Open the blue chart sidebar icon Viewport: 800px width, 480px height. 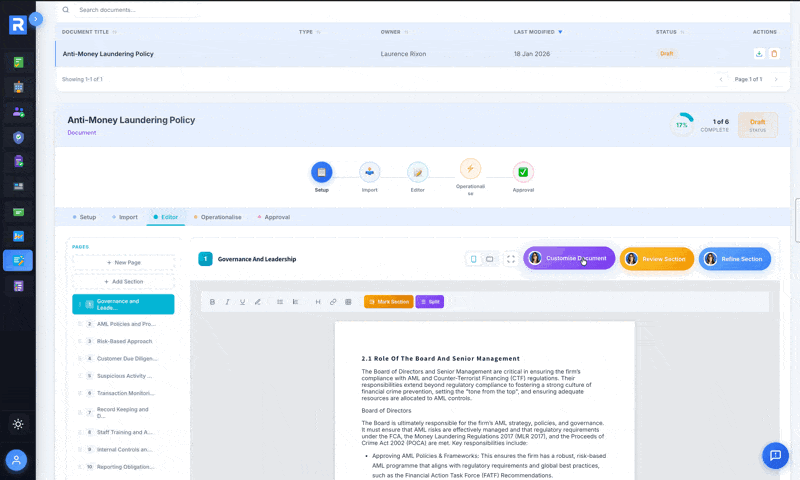[x=18, y=236]
